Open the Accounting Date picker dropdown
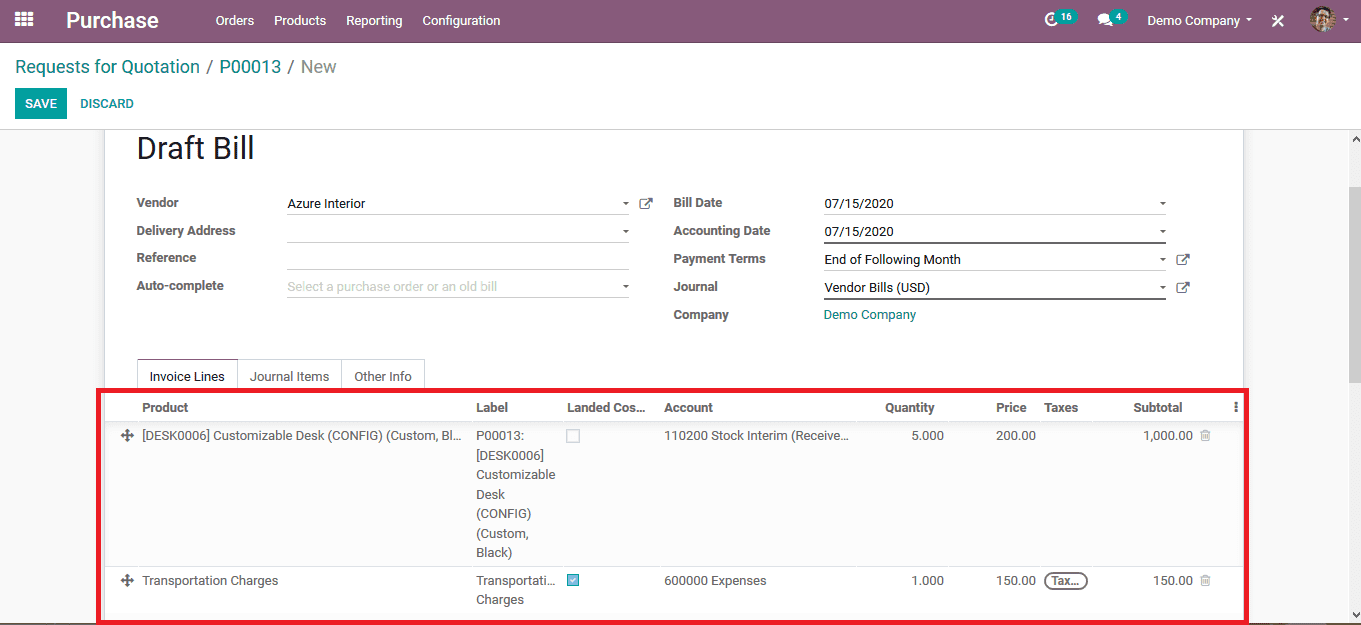 tap(1162, 232)
